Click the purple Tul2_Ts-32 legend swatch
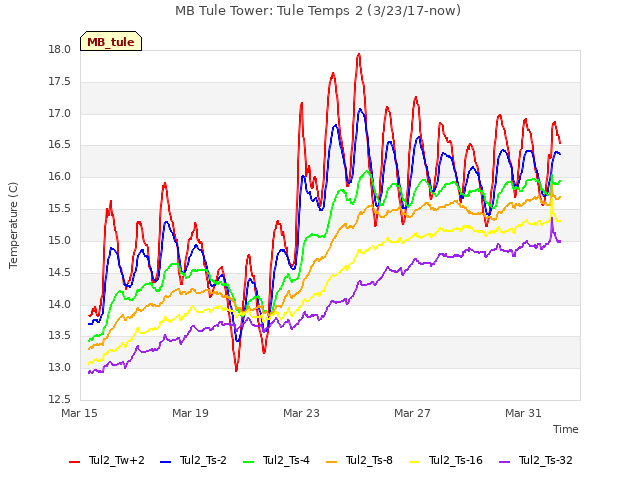 pyautogui.click(x=504, y=462)
